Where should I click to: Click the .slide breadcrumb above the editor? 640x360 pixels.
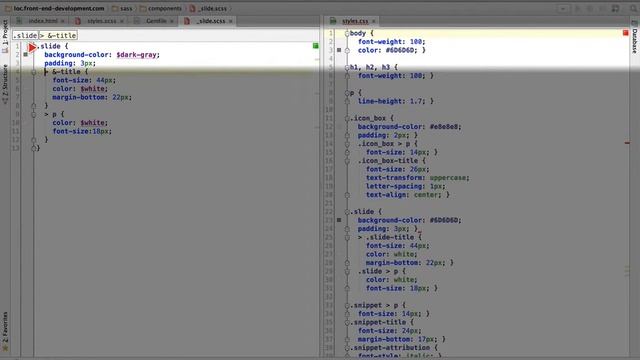click(25, 36)
